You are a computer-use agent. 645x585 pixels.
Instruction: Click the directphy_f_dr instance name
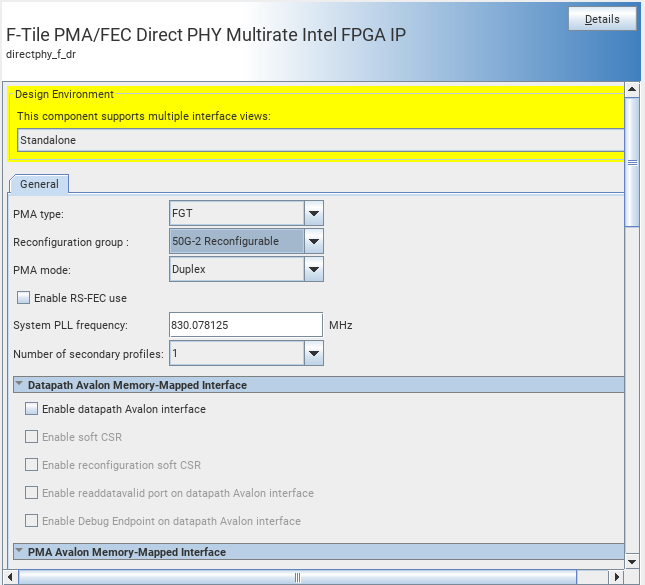coord(41,54)
